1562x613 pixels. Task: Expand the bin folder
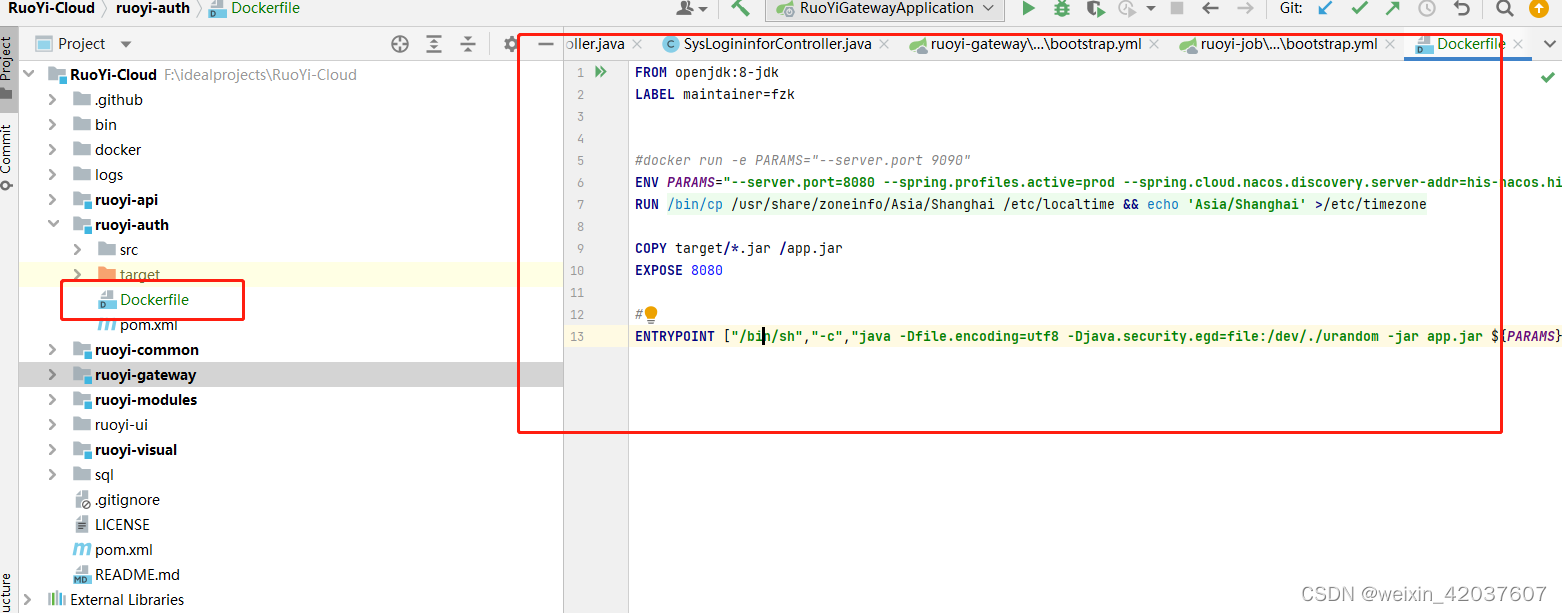pyautogui.click(x=53, y=125)
